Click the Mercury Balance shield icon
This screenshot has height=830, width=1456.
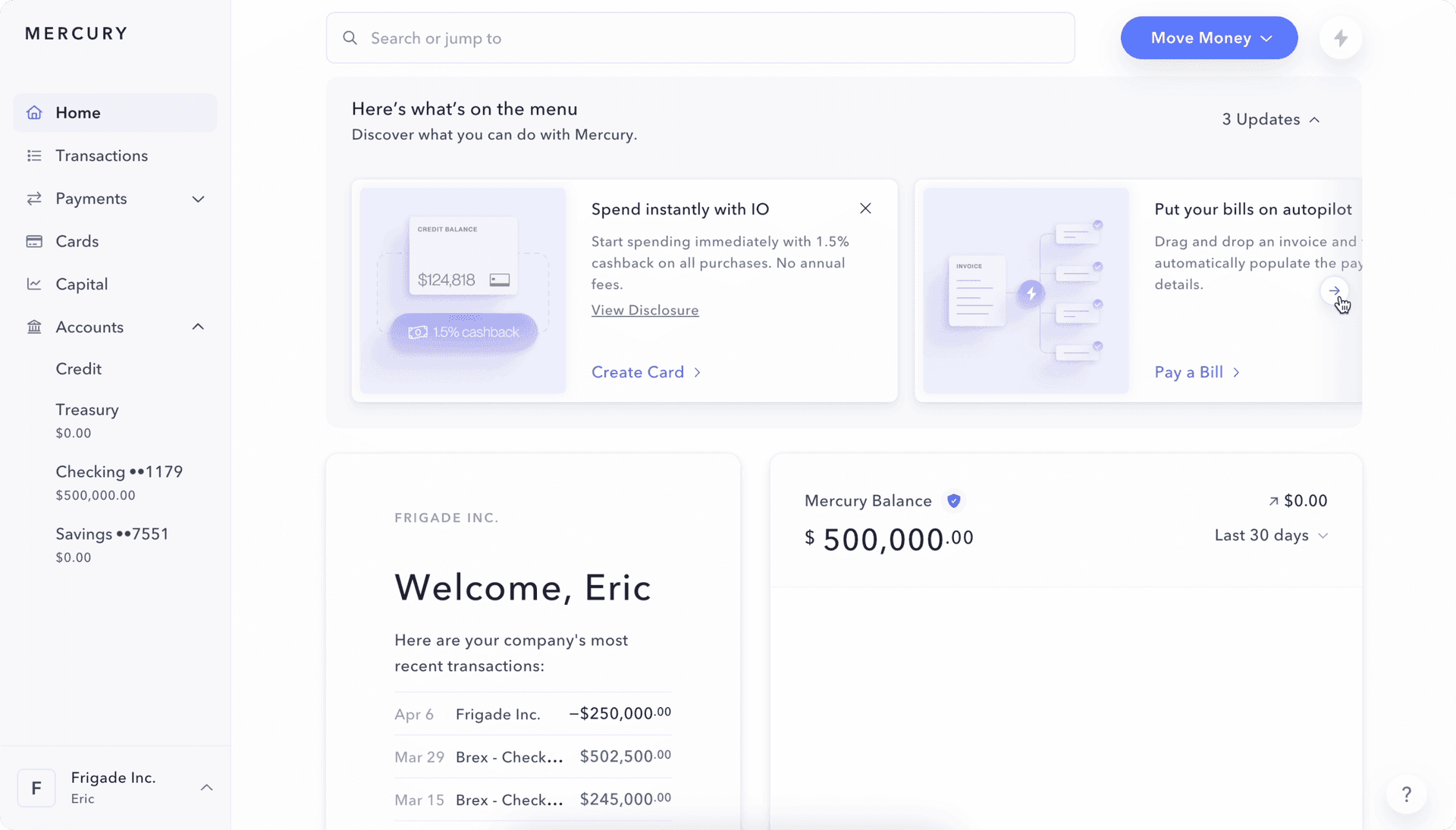953,500
